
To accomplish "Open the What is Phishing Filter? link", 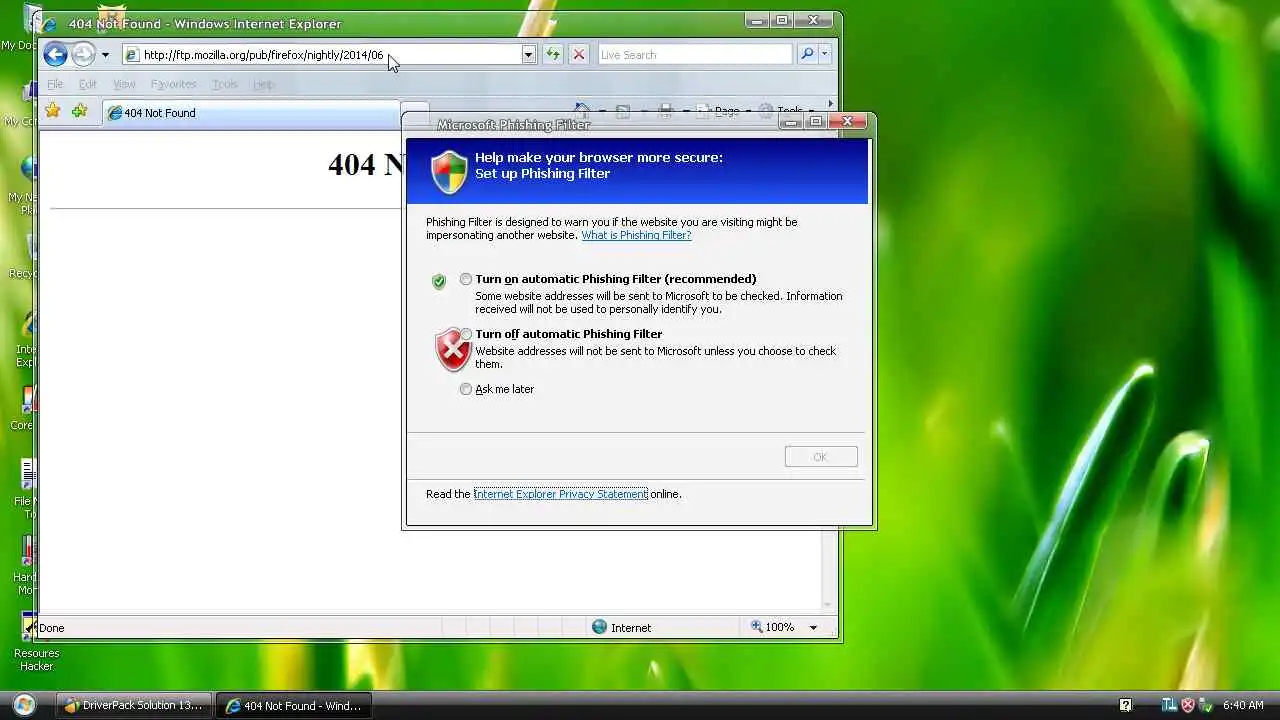I will 636,235.
